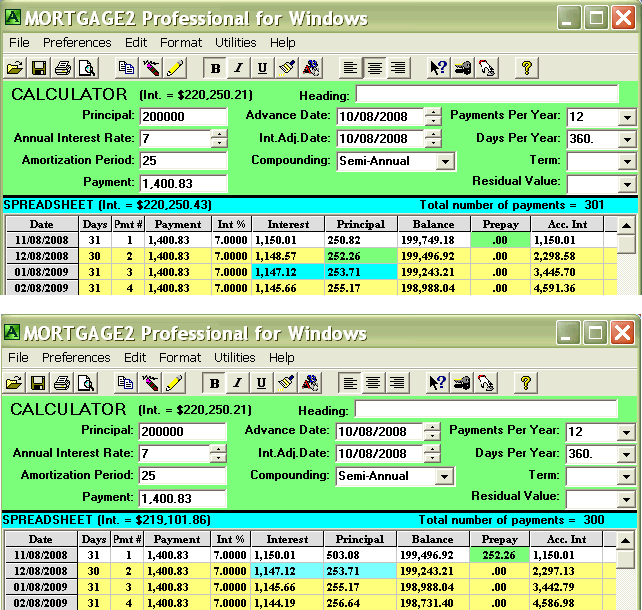The image size is (642, 610).
Task: Click the Principal input field in top window
Action: [x=183, y=117]
